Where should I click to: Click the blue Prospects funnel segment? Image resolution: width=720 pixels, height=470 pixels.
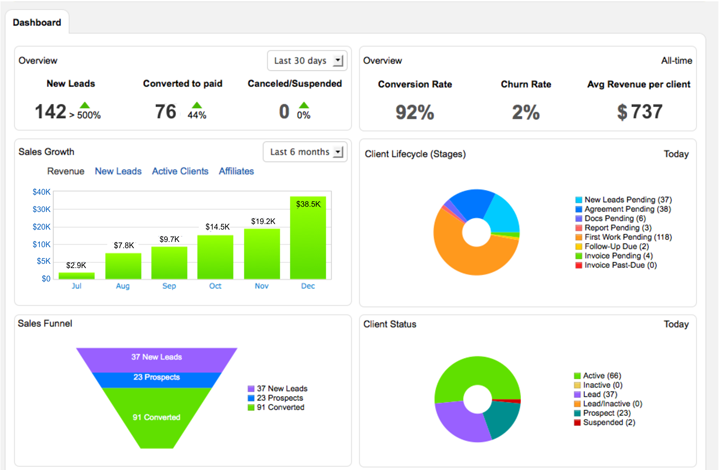(156, 379)
